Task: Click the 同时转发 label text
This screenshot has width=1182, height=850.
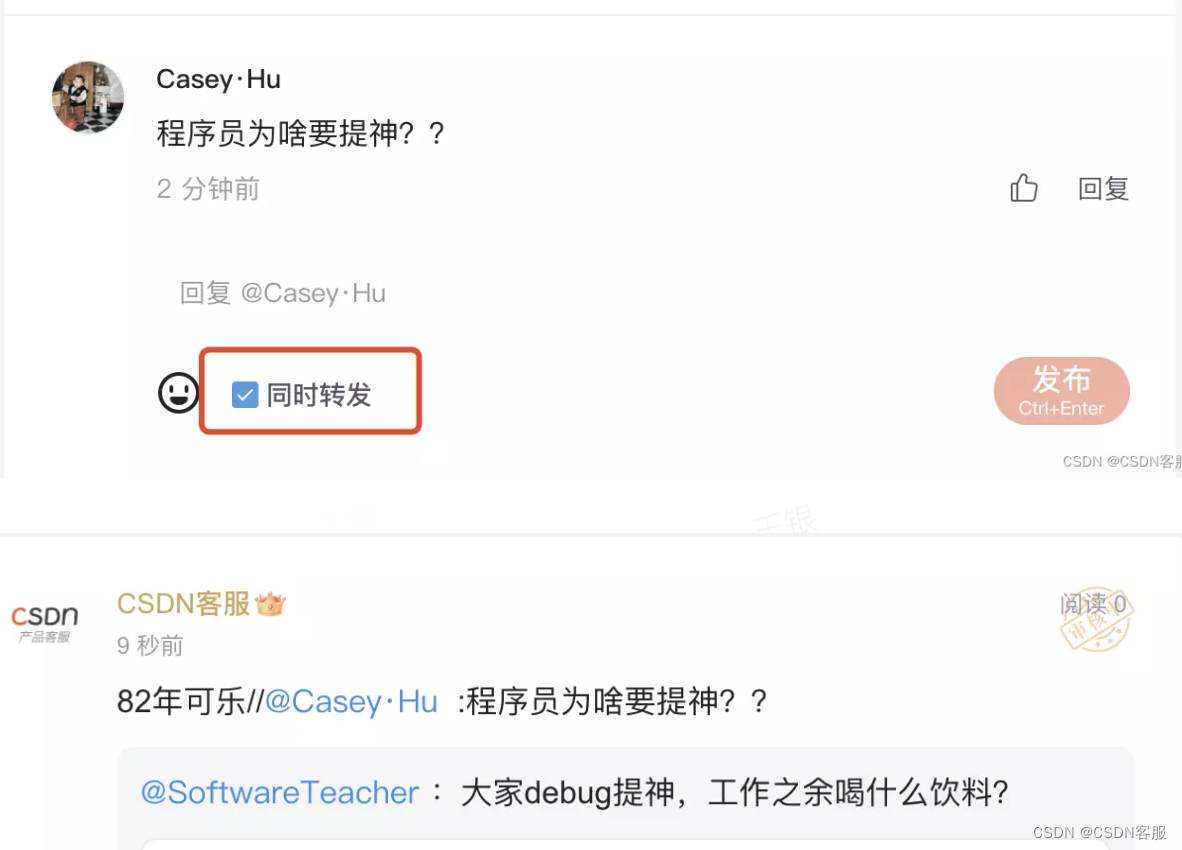Action: pyautogui.click(x=319, y=394)
